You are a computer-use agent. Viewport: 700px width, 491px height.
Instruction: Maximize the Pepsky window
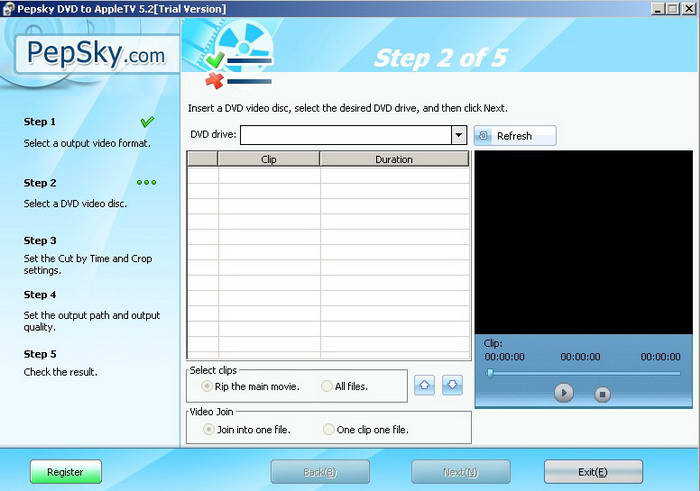point(673,8)
